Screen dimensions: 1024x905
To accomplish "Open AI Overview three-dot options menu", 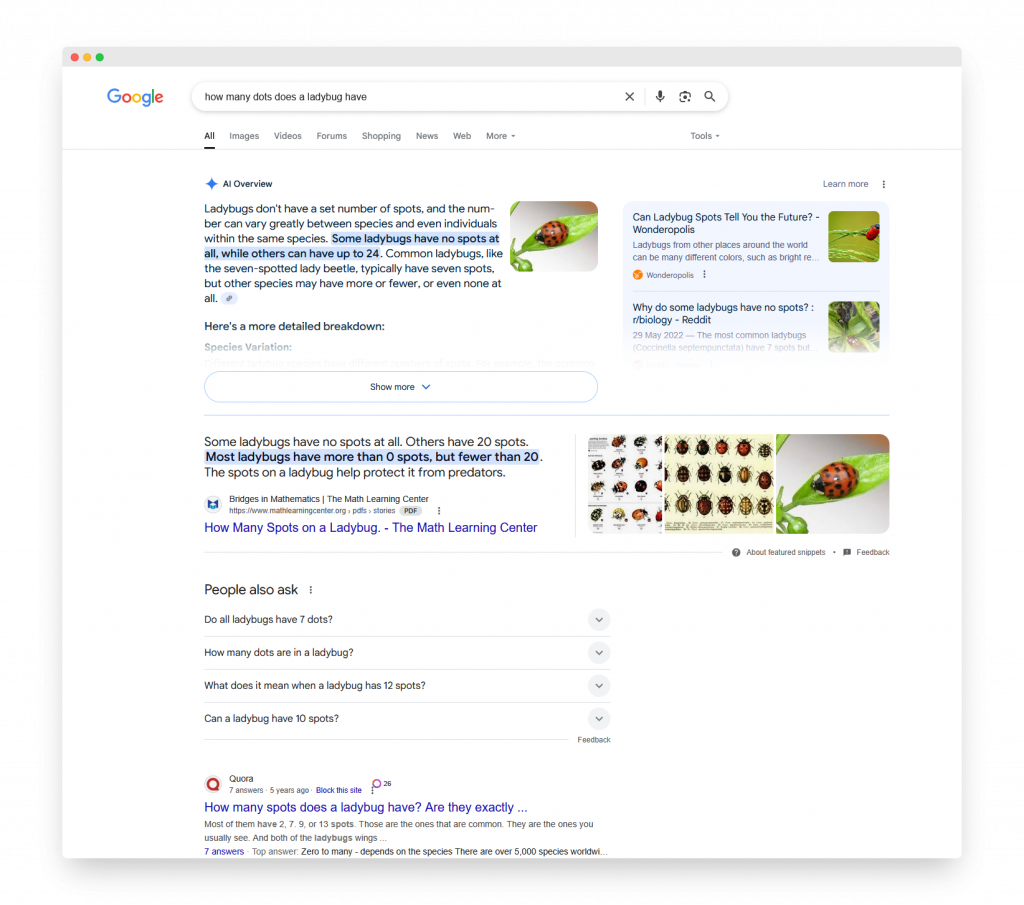I will pos(884,184).
